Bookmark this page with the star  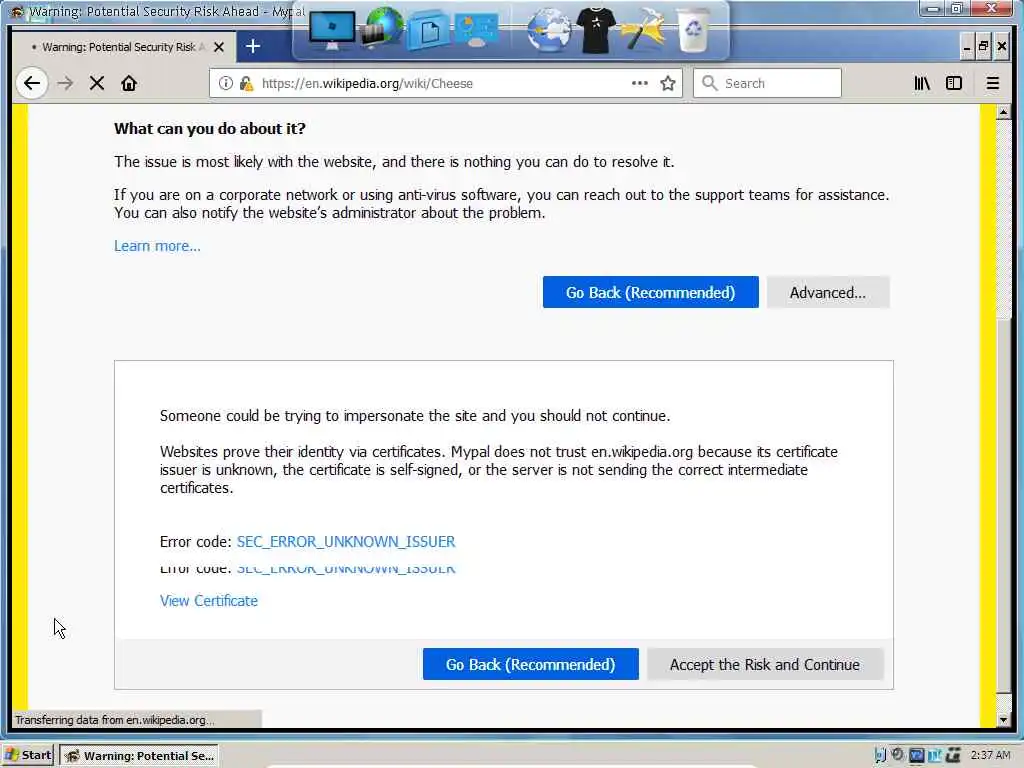coord(667,83)
